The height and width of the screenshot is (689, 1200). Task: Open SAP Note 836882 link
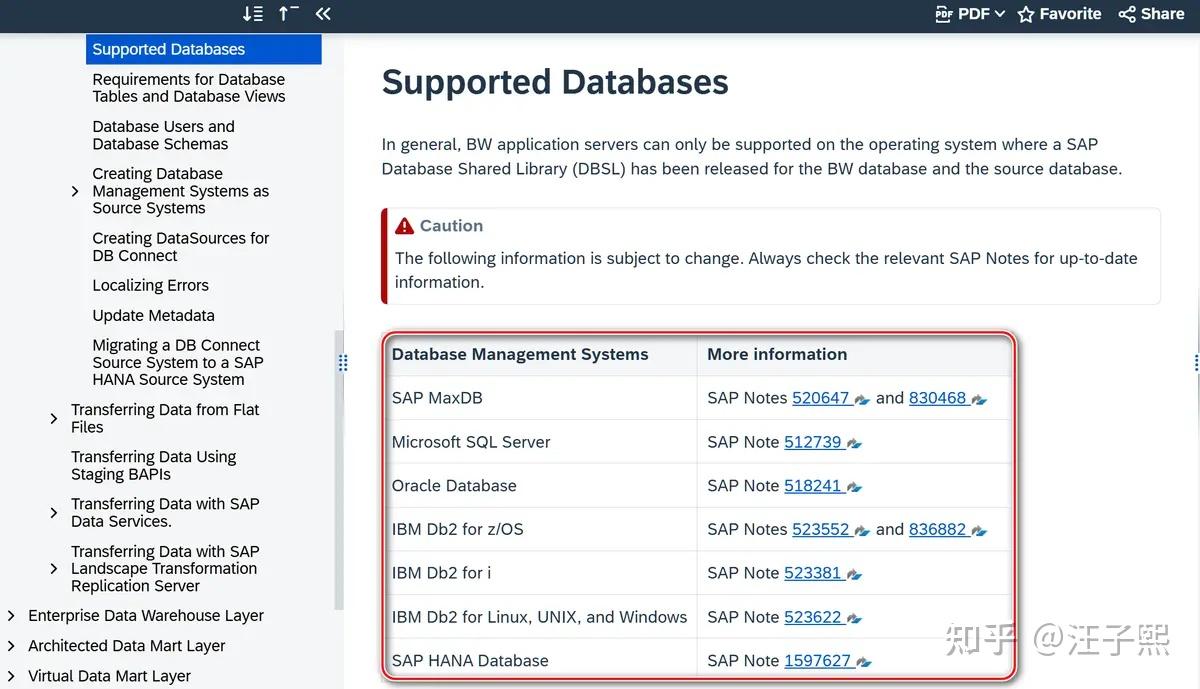point(937,529)
